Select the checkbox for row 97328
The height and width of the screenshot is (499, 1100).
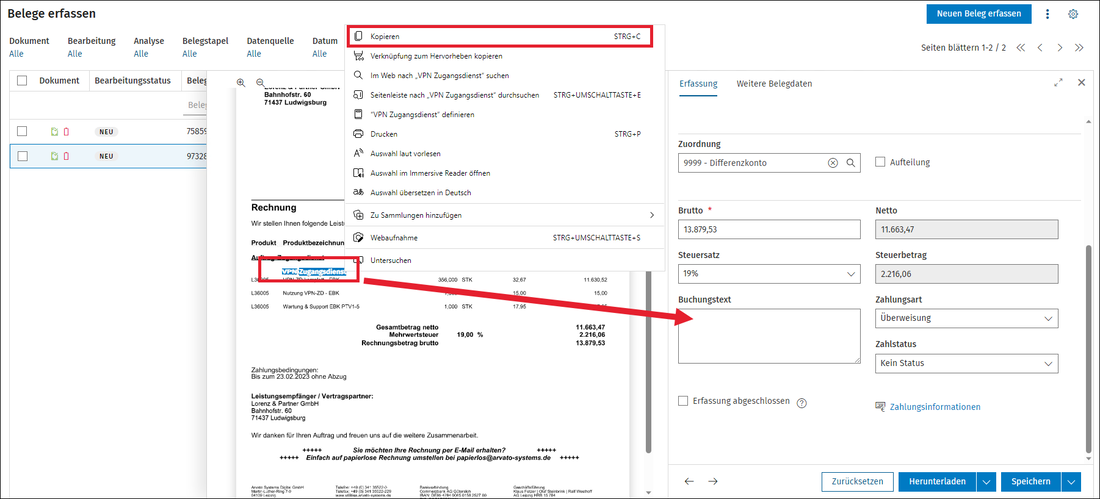22,156
